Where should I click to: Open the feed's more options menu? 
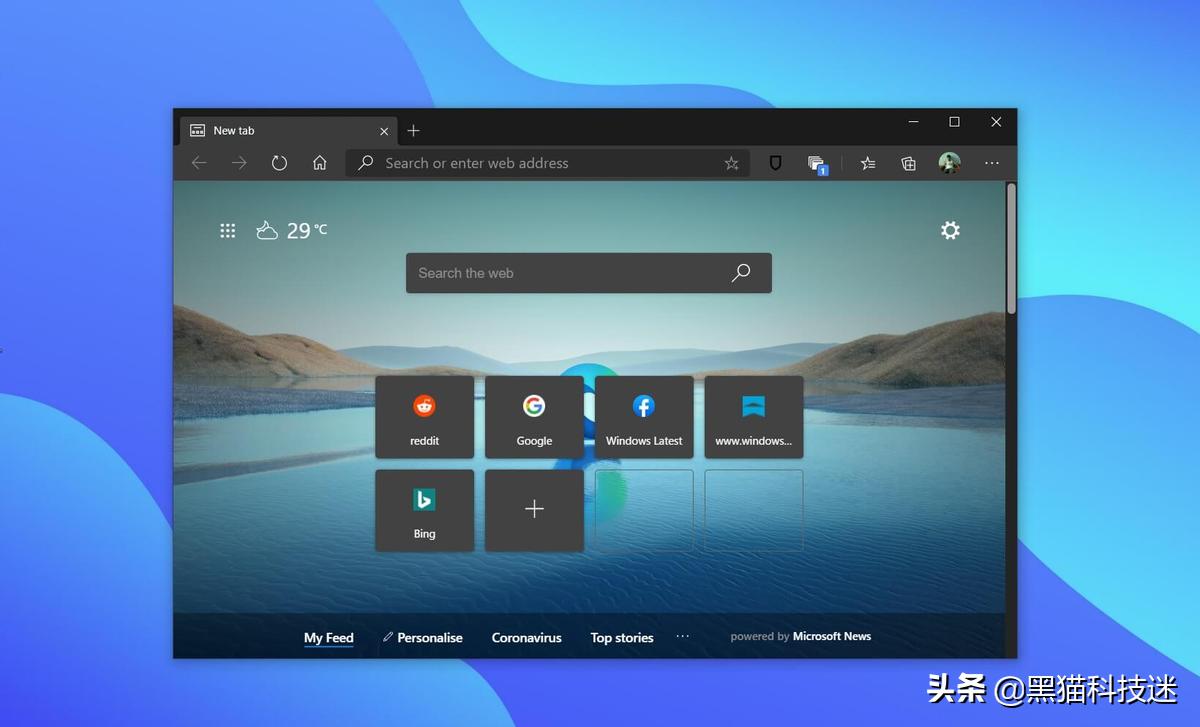[683, 637]
